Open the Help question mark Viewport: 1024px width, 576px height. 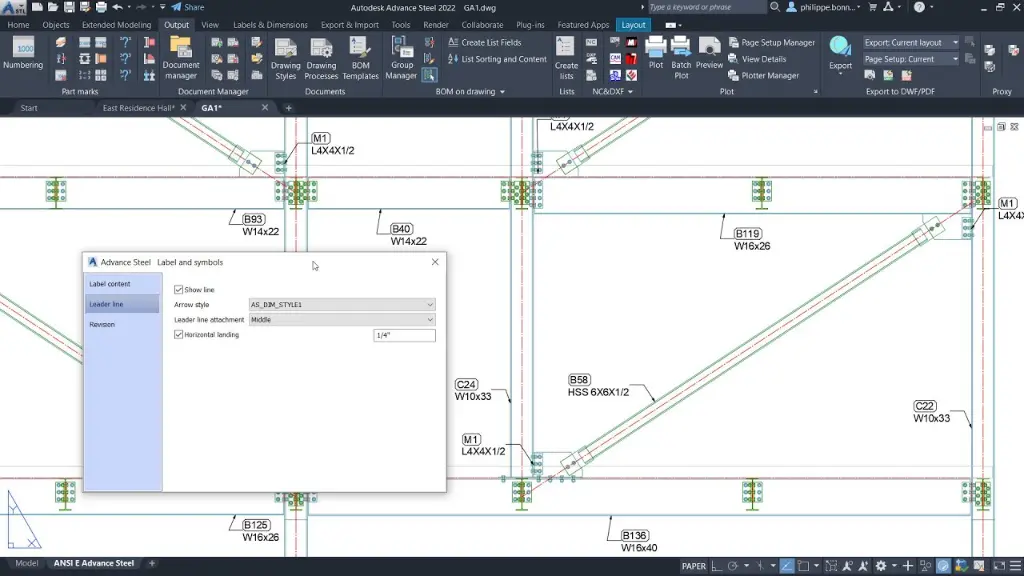919,7
